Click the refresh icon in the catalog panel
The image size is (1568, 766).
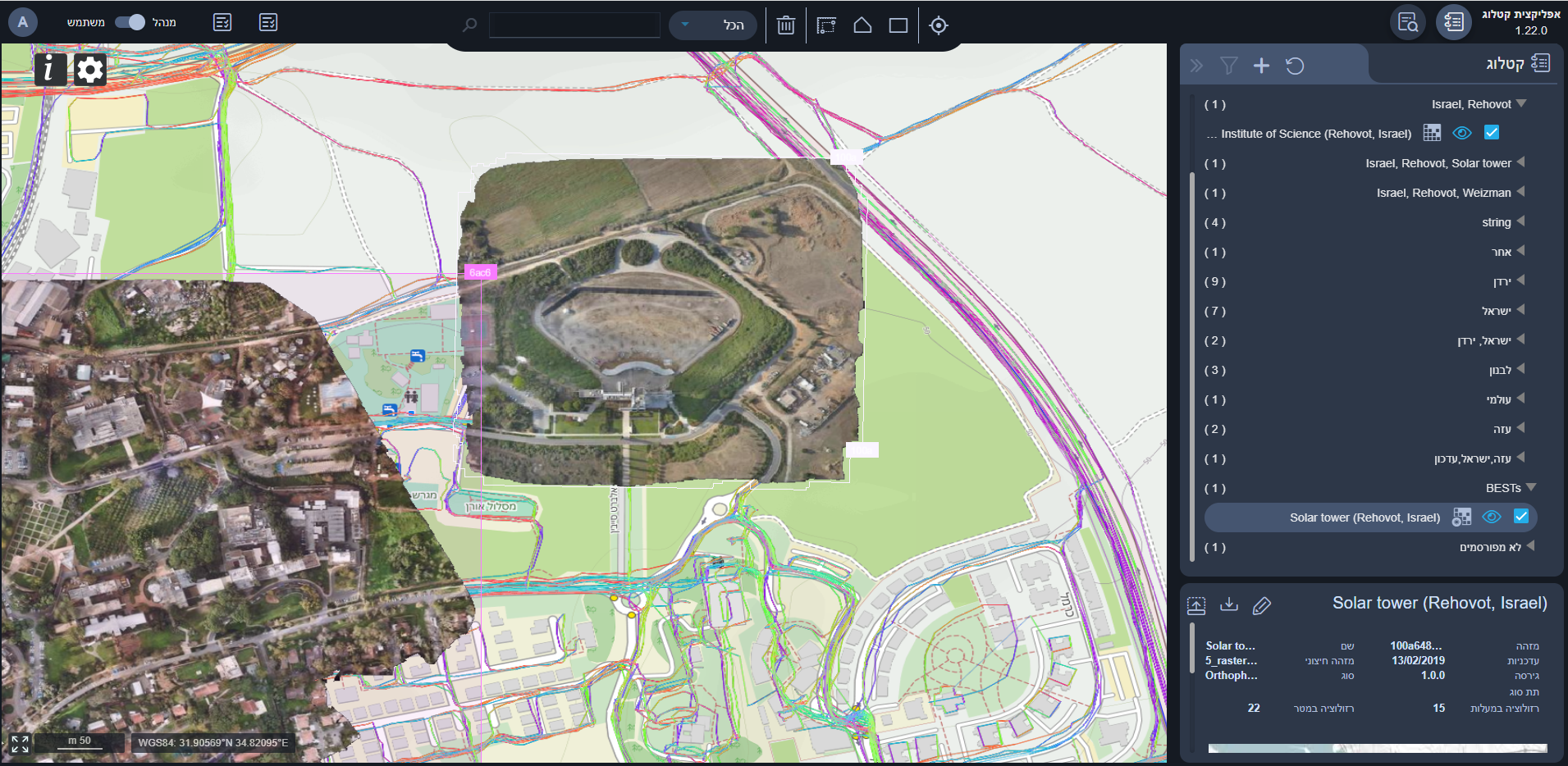(x=1296, y=66)
